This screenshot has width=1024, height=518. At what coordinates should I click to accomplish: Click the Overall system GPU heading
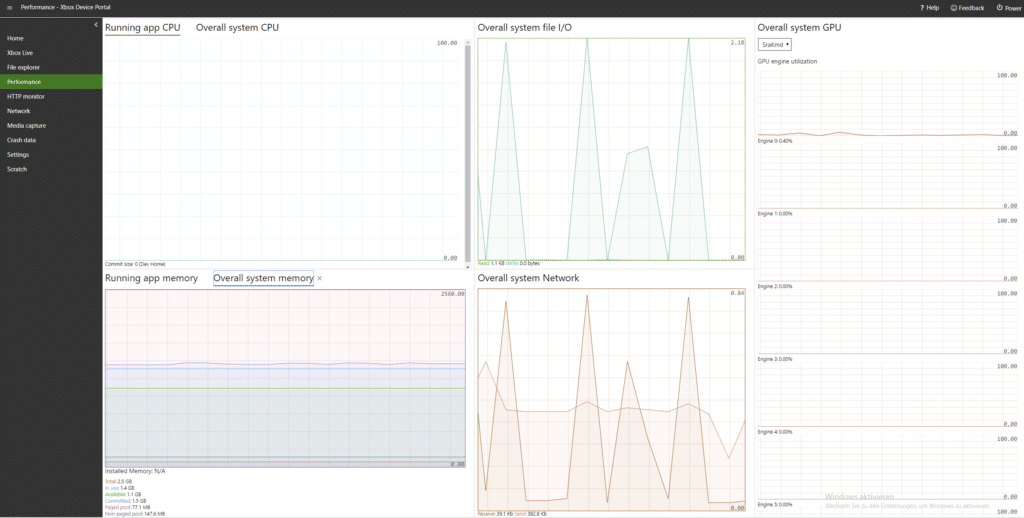tap(799, 27)
